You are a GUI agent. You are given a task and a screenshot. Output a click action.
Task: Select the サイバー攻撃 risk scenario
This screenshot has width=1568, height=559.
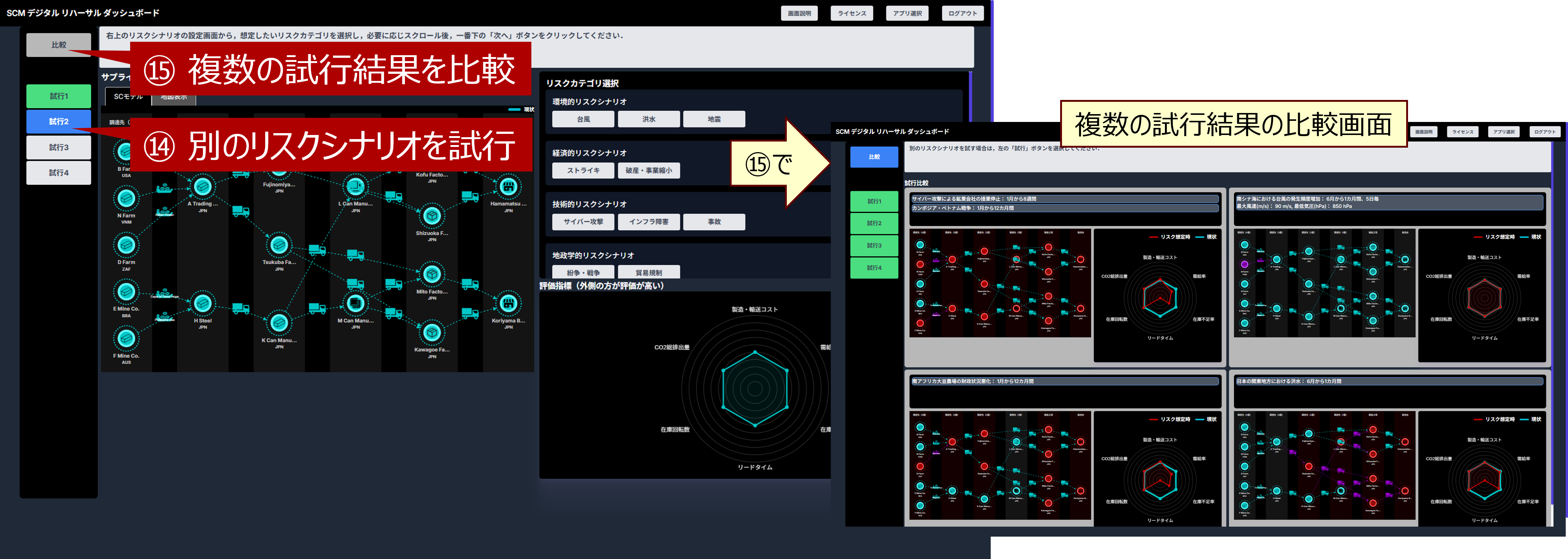[582, 222]
